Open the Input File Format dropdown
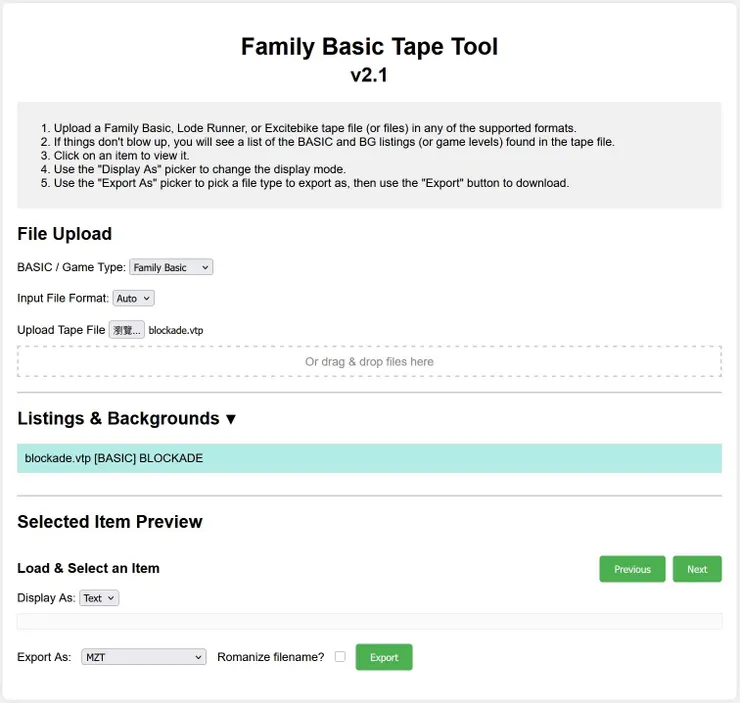 pyautogui.click(x=133, y=298)
